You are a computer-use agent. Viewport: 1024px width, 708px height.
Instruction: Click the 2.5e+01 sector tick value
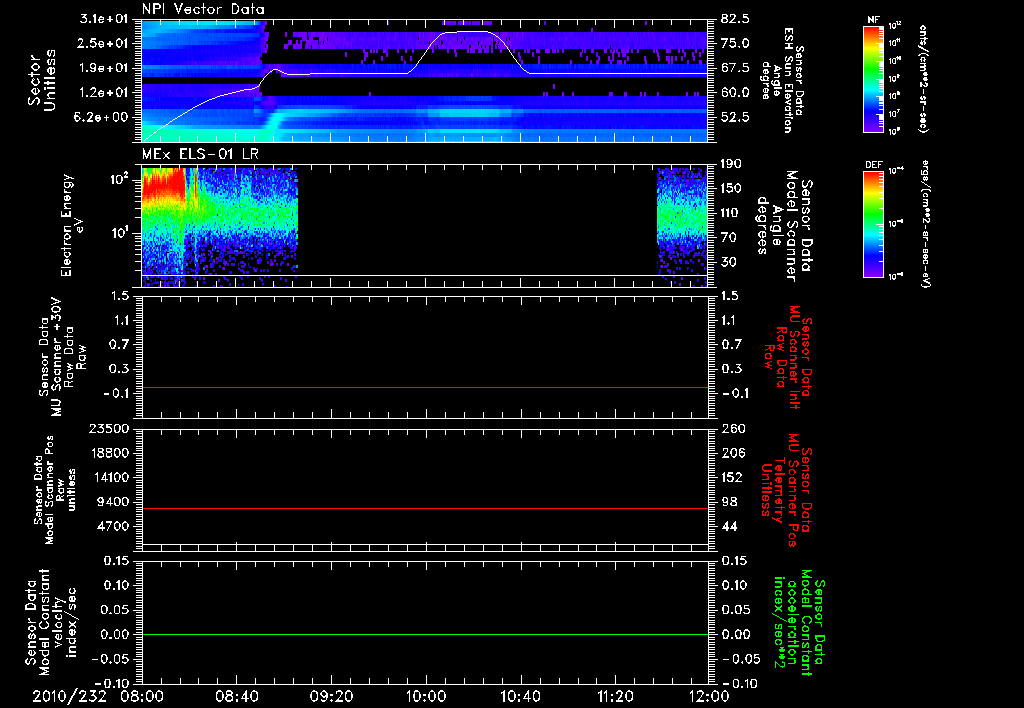coord(105,43)
